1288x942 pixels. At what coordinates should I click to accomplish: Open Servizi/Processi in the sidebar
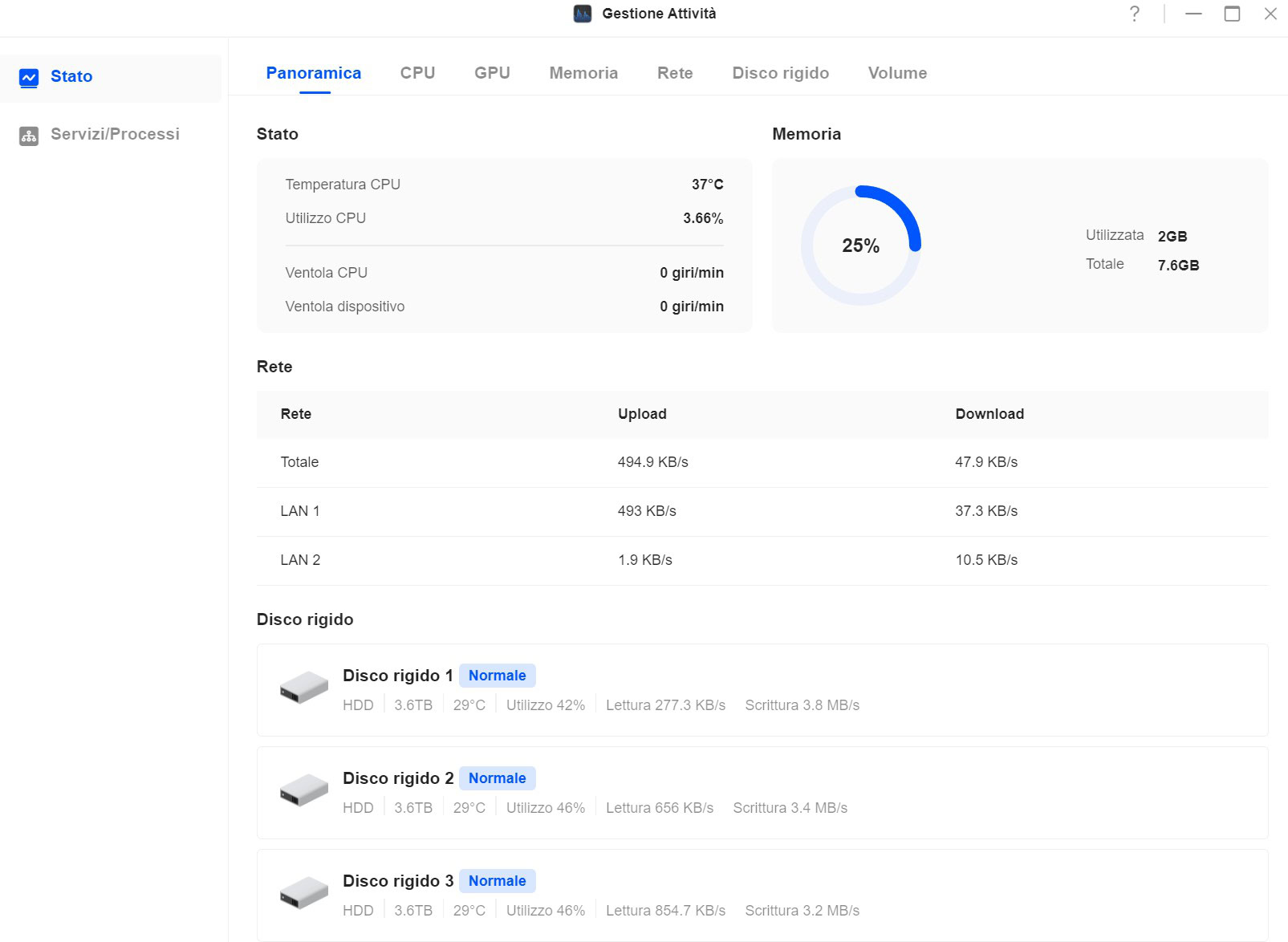pos(115,134)
